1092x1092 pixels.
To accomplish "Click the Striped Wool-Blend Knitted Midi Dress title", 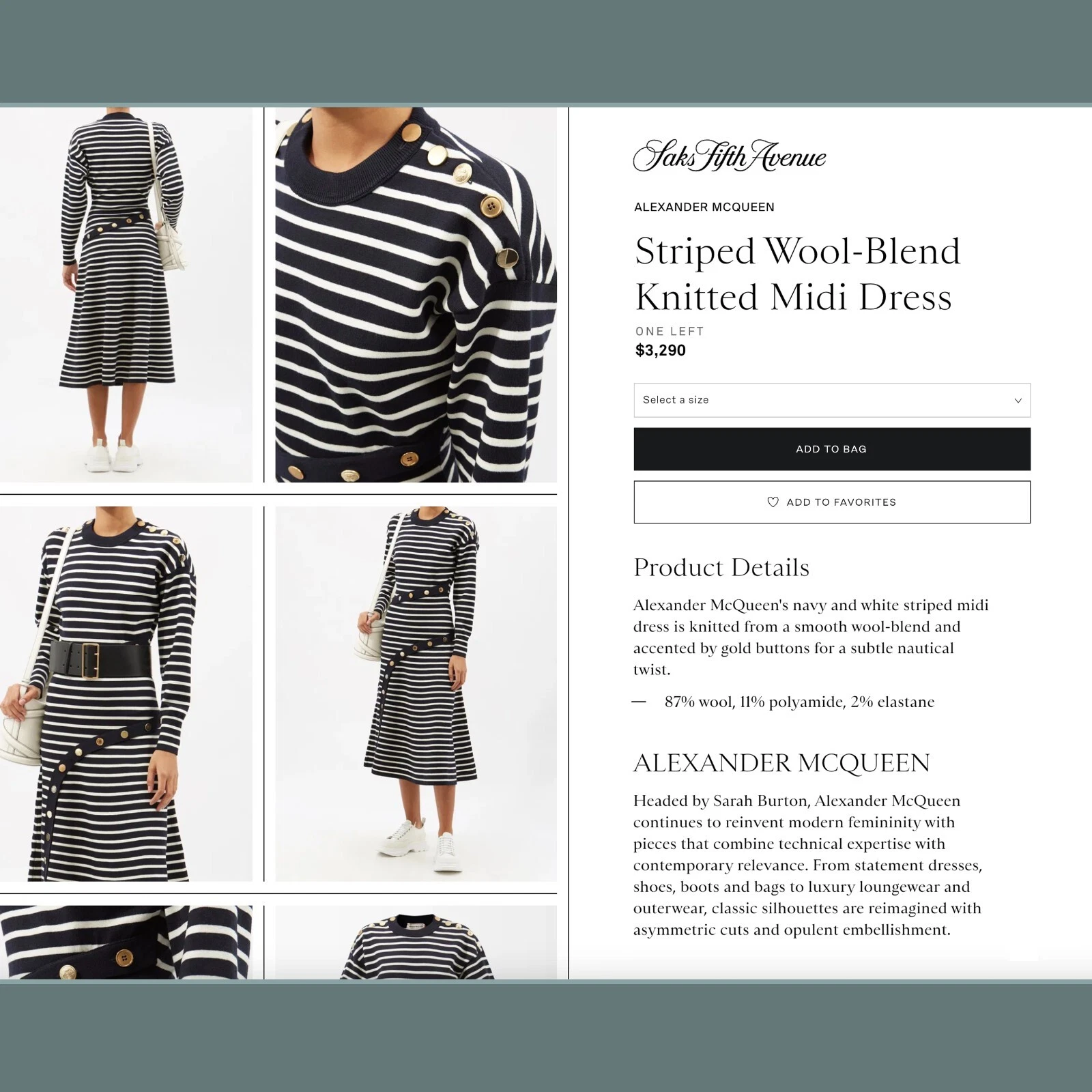I will click(x=797, y=274).
